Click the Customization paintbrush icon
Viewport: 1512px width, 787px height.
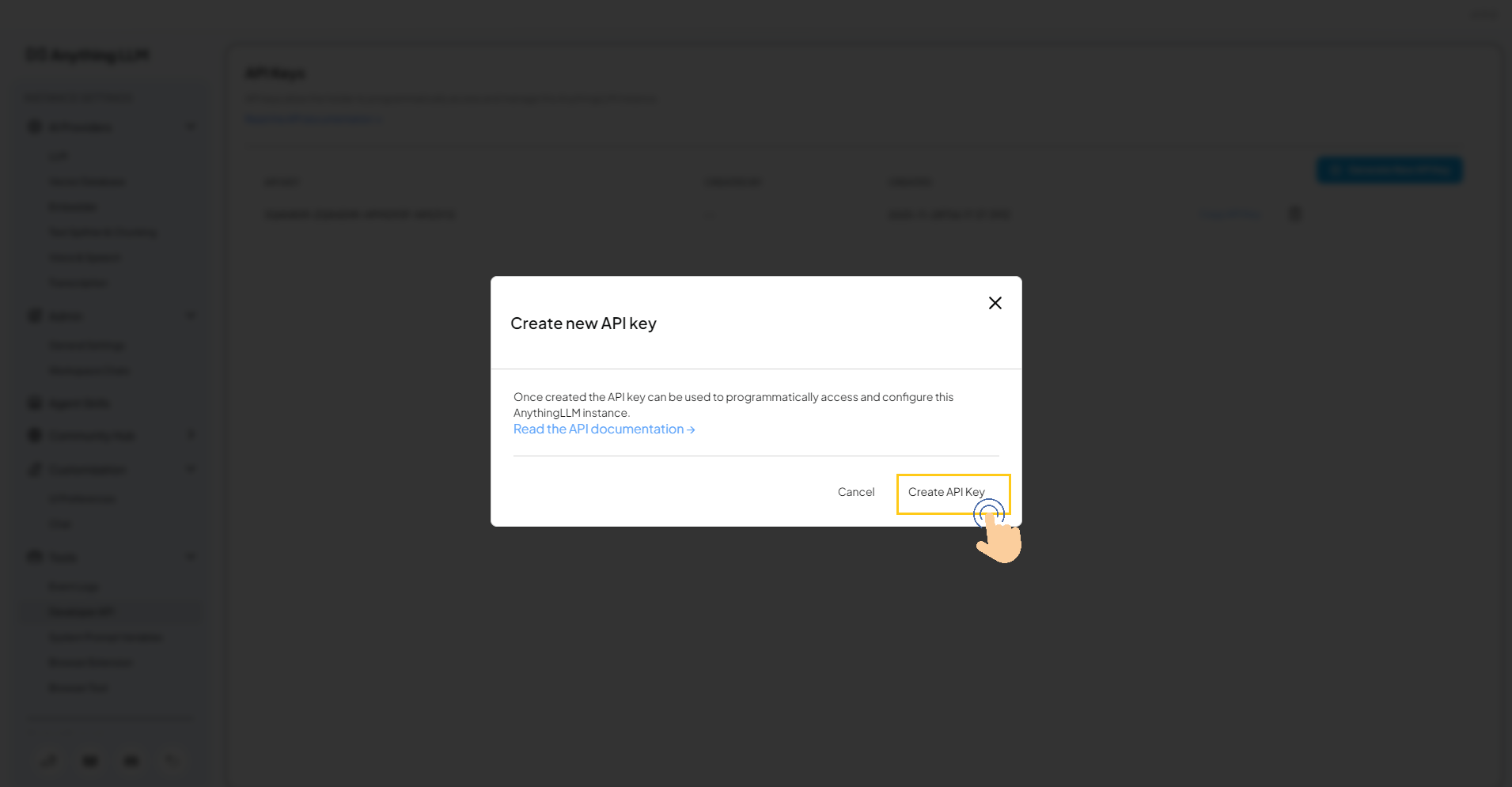pyautogui.click(x=34, y=469)
